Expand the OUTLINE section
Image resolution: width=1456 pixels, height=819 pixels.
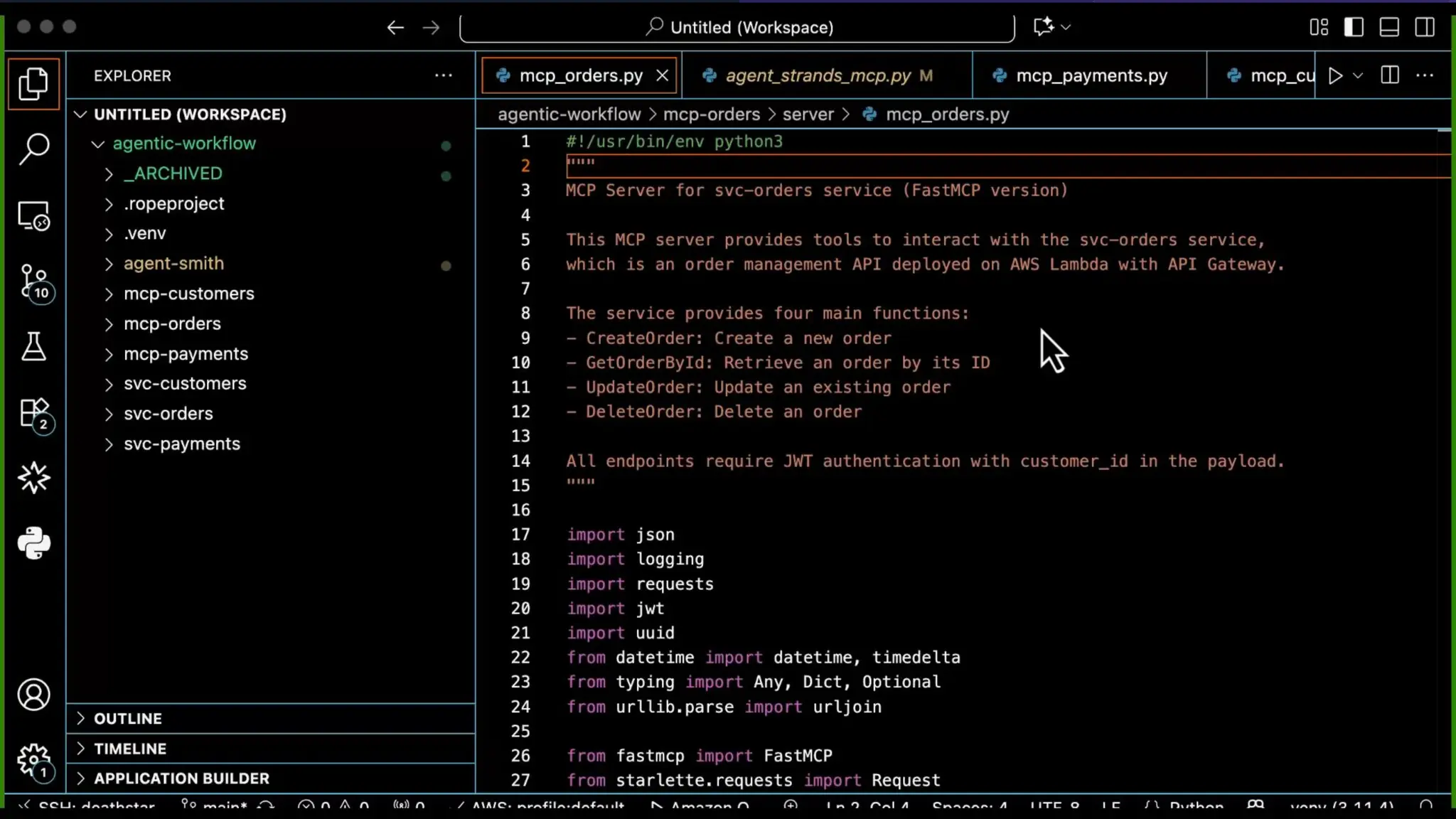128,719
